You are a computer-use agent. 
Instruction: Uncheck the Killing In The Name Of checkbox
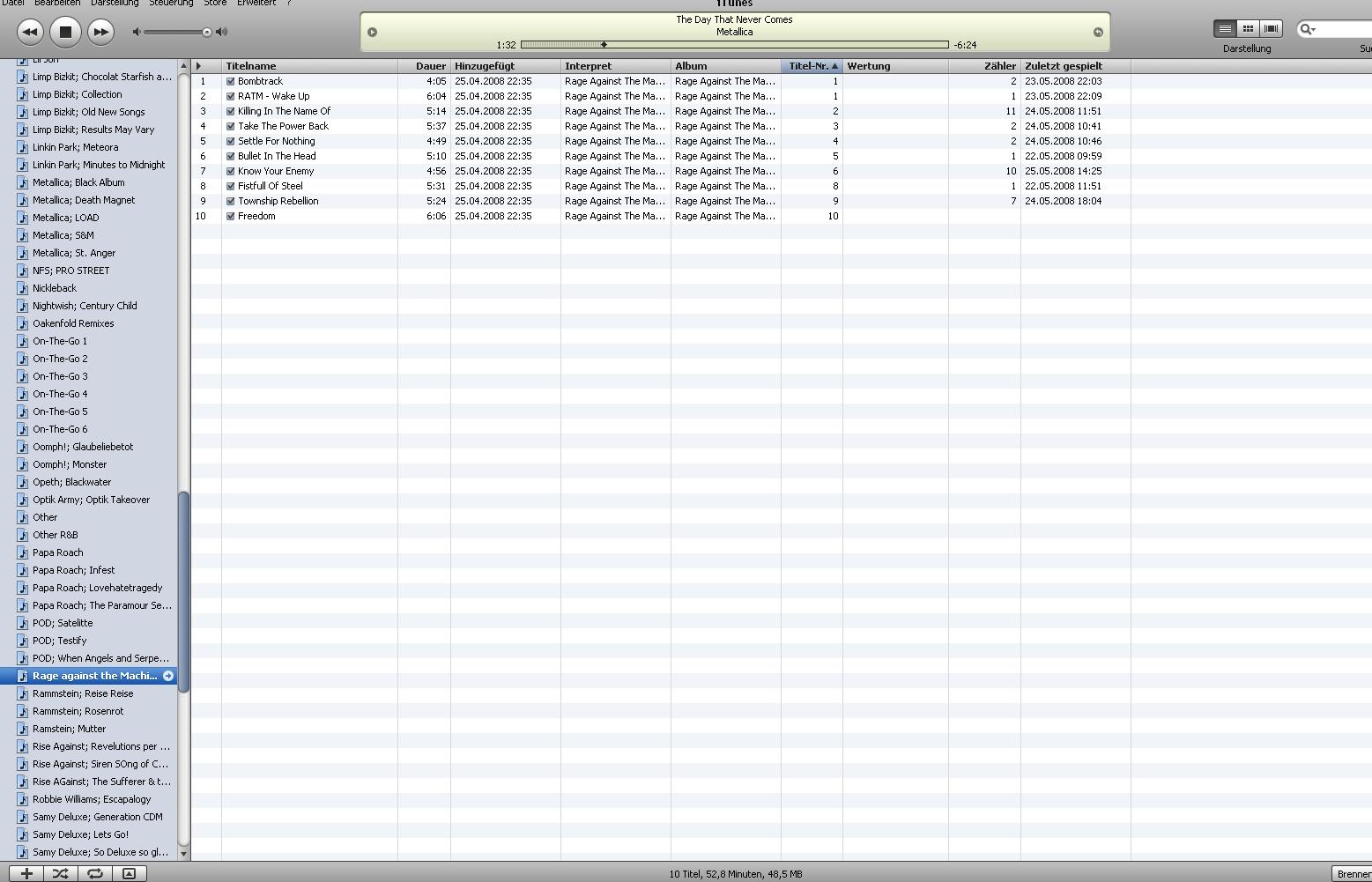tap(231, 111)
